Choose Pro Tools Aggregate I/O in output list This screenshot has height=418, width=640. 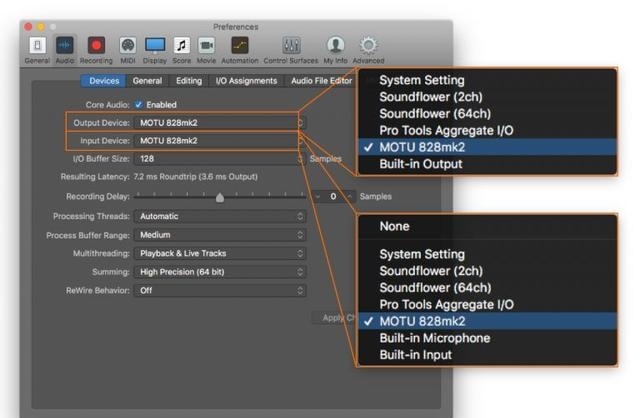tap(487, 130)
